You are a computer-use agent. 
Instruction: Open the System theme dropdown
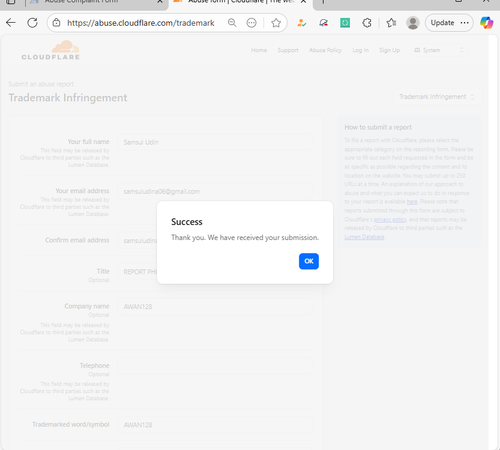[439, 50]
